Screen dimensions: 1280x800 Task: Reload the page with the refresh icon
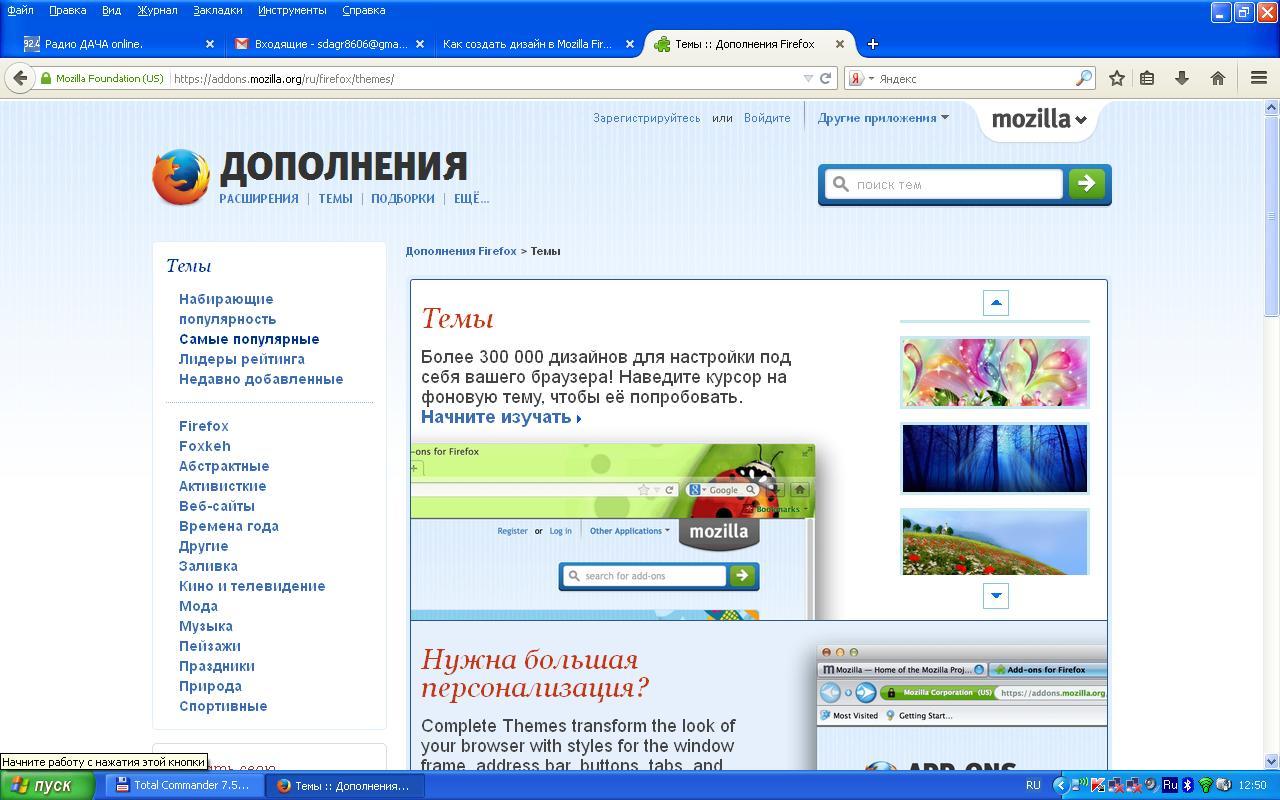(x=826, y=78)
